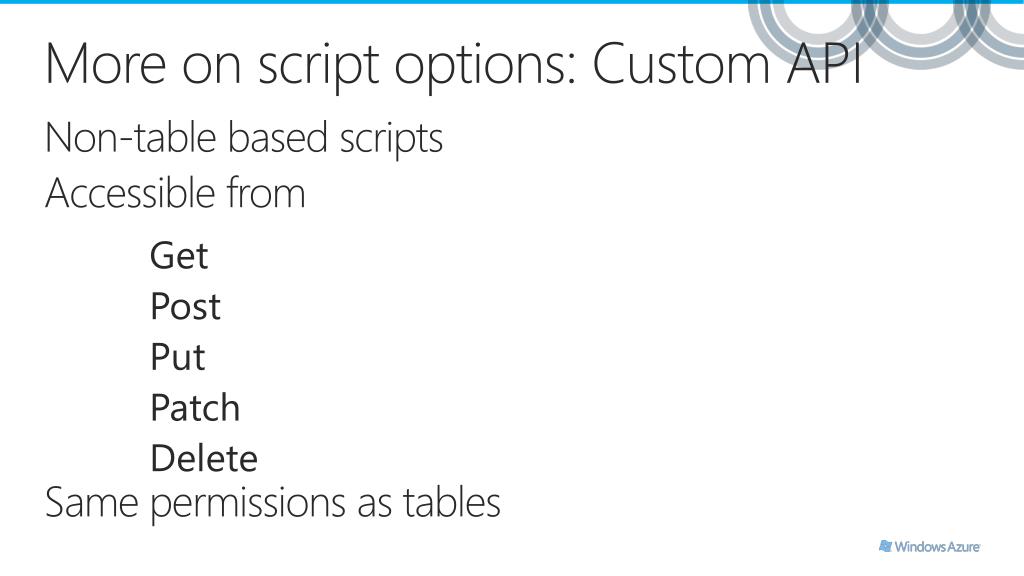
Task: Select the 'Put' method item
Action: (x=178, y=357)
